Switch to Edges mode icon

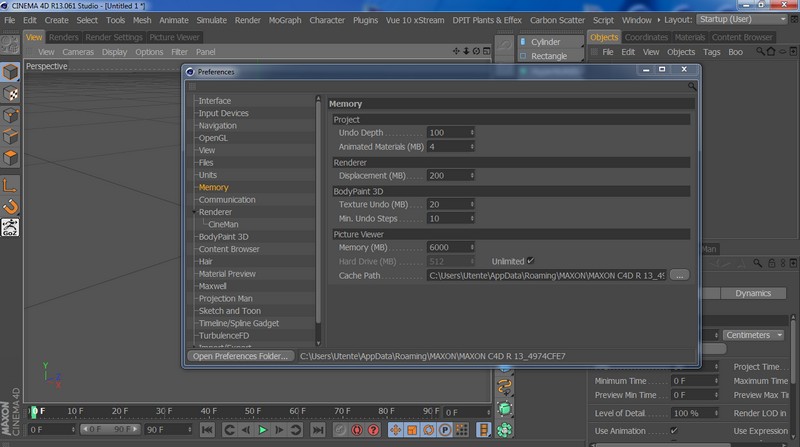coord(10,137)
